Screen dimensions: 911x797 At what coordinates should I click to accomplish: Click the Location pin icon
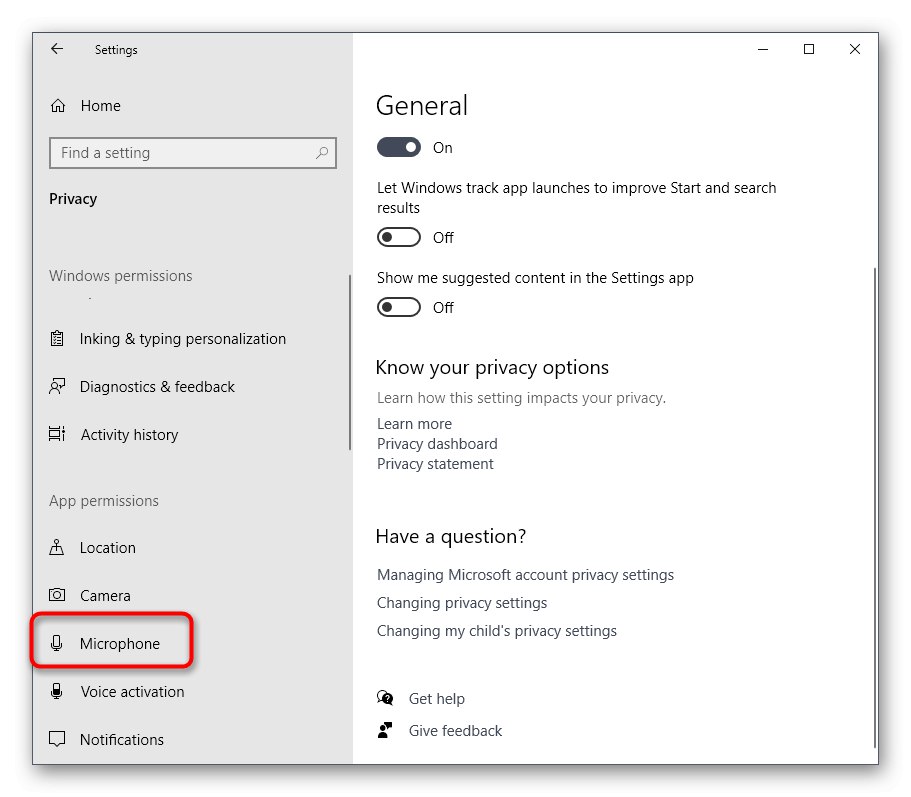(x=58, y=548)
